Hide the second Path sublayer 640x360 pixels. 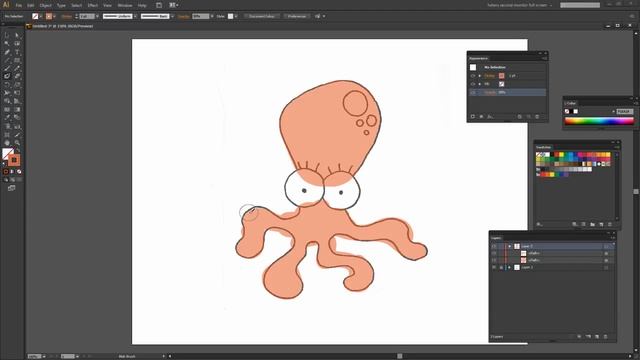[x=494, y=260]
